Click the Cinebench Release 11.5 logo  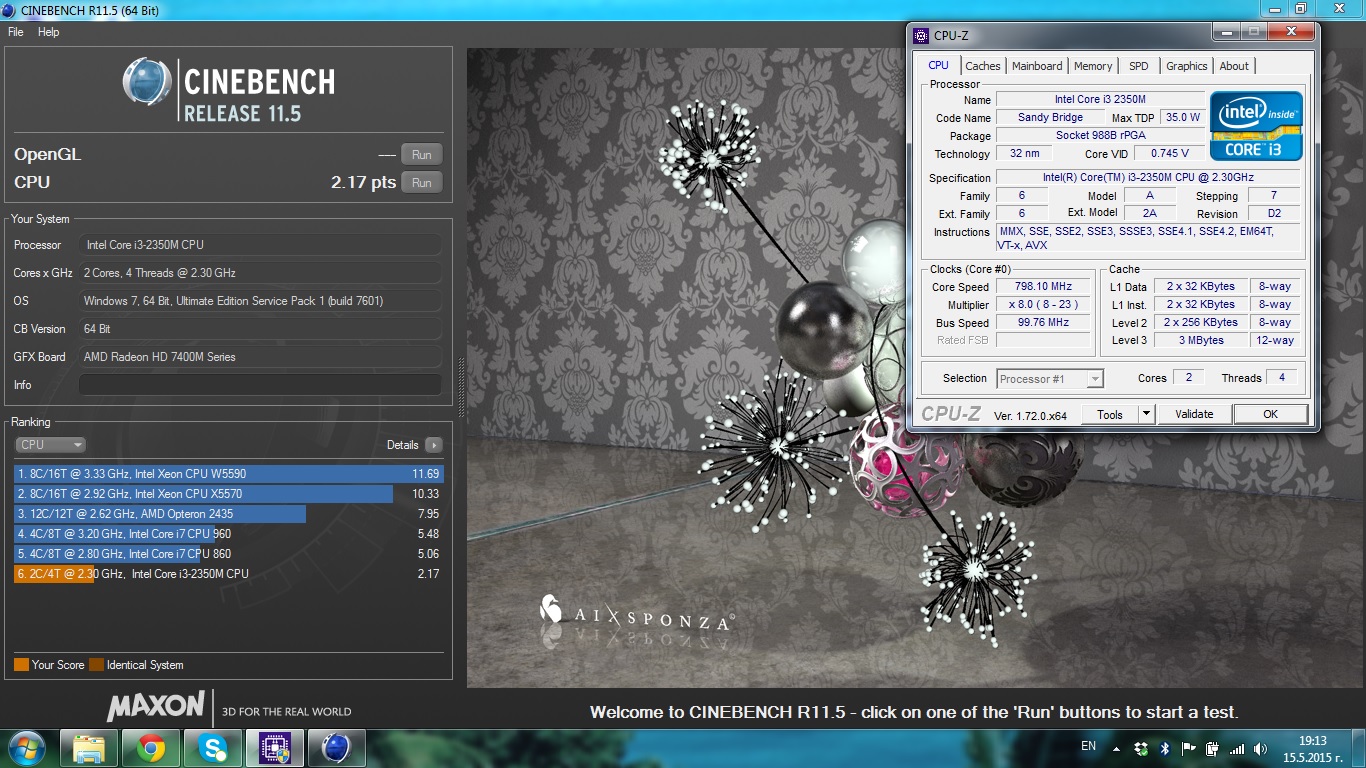229,91
